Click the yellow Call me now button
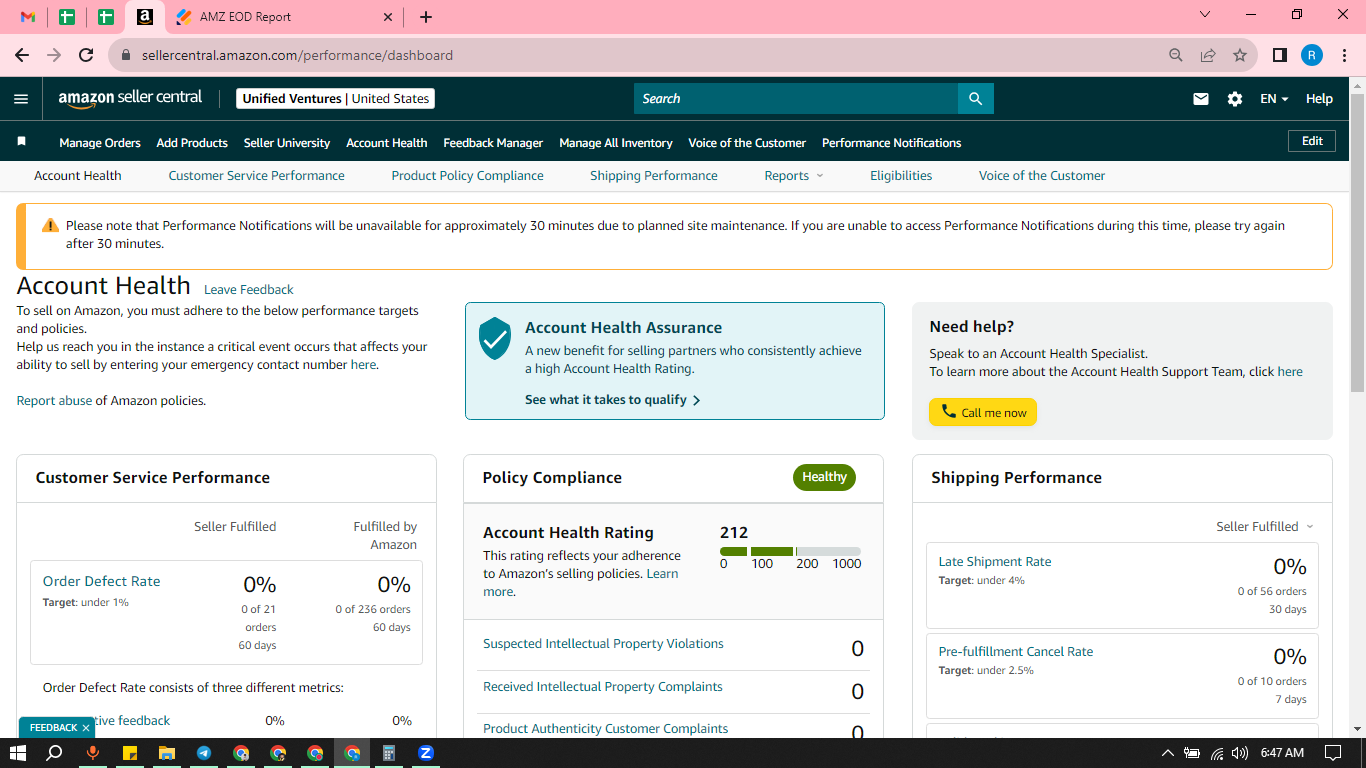The width and height of the screenshot is (1366, 768). [983, 412]
